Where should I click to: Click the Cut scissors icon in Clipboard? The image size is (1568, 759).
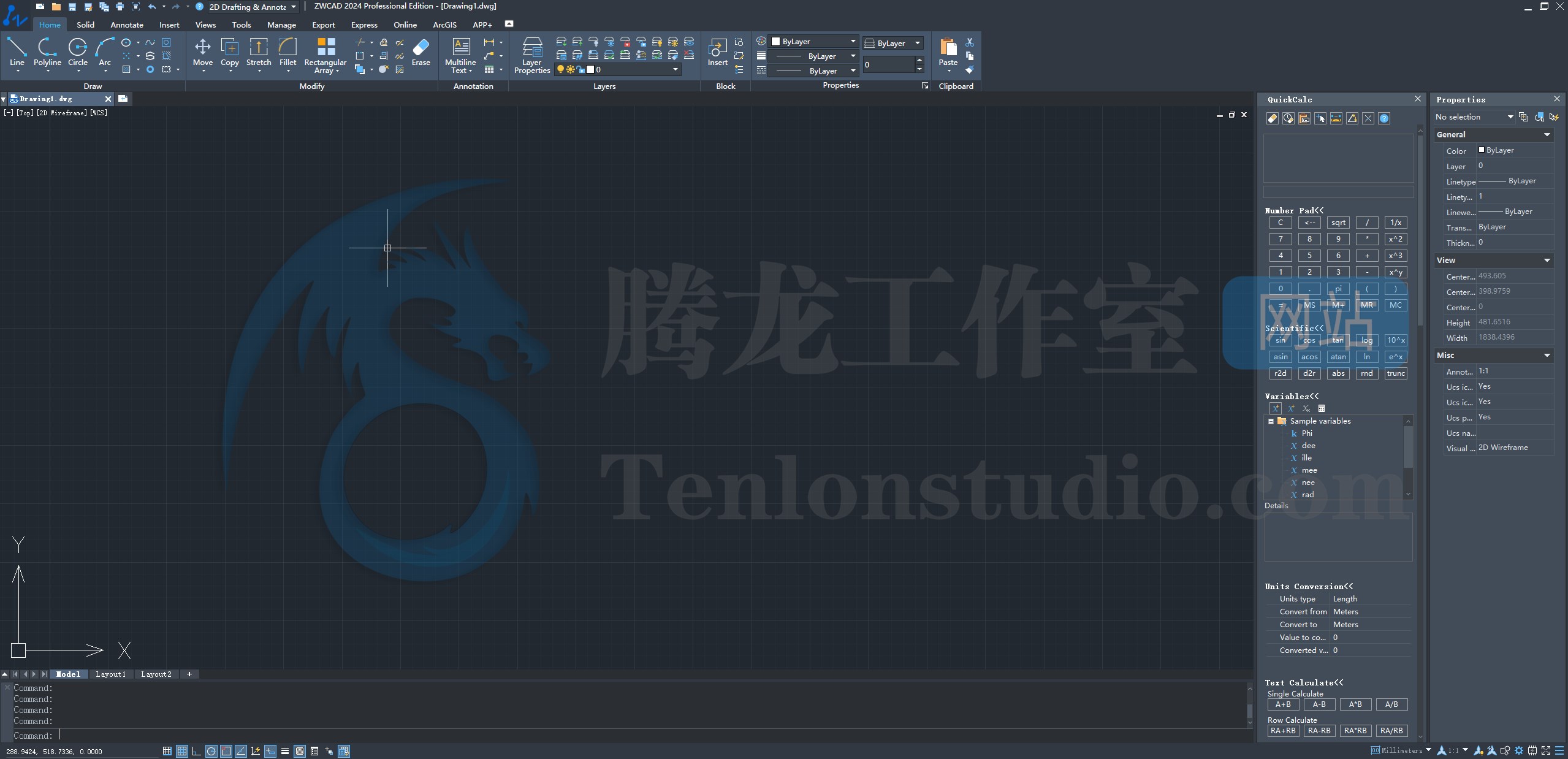(x=970, y=42)
